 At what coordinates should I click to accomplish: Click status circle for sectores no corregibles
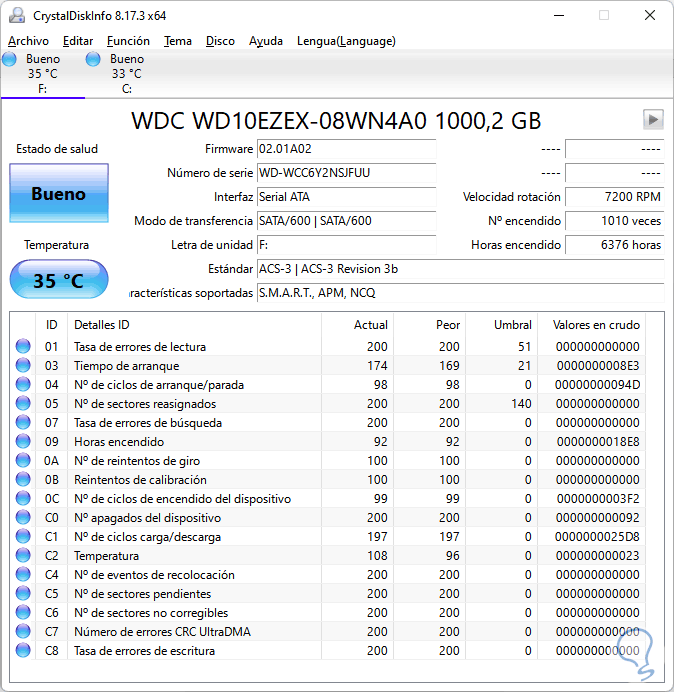coord(23,612)
